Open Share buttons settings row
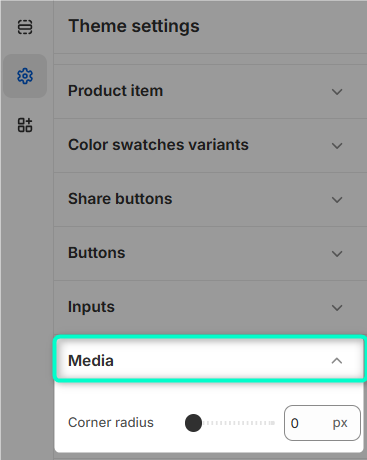 210,199
